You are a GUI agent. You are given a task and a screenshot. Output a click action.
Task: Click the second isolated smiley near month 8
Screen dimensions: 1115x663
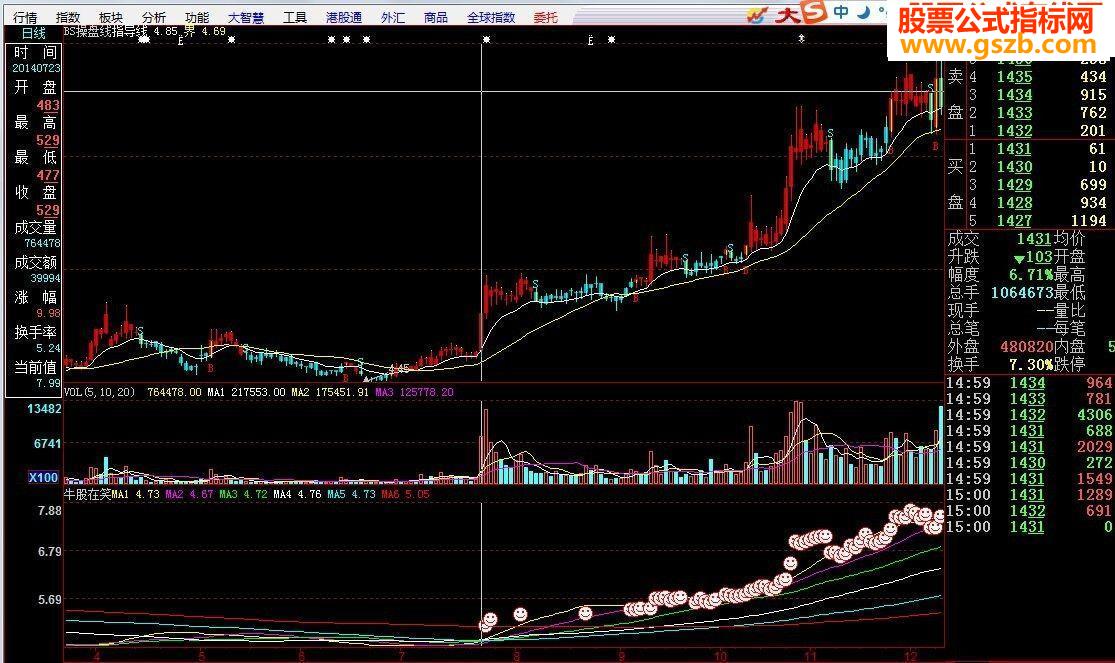click(521, 613)
